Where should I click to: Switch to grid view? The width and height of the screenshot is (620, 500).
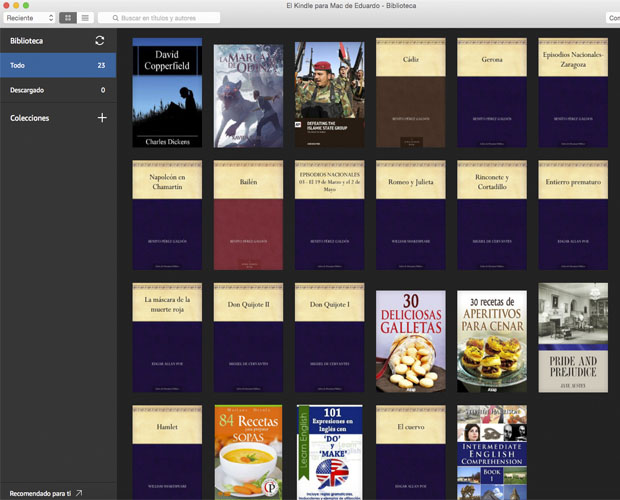(x=68, y=18)
